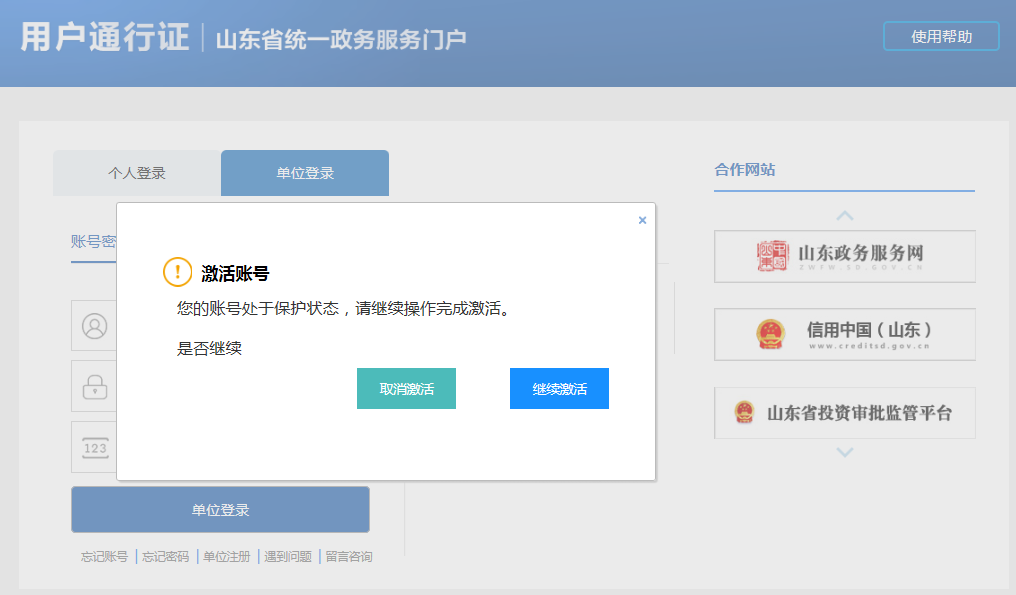Click the 信用中国 national emblem icon

[x=771, y=334]
